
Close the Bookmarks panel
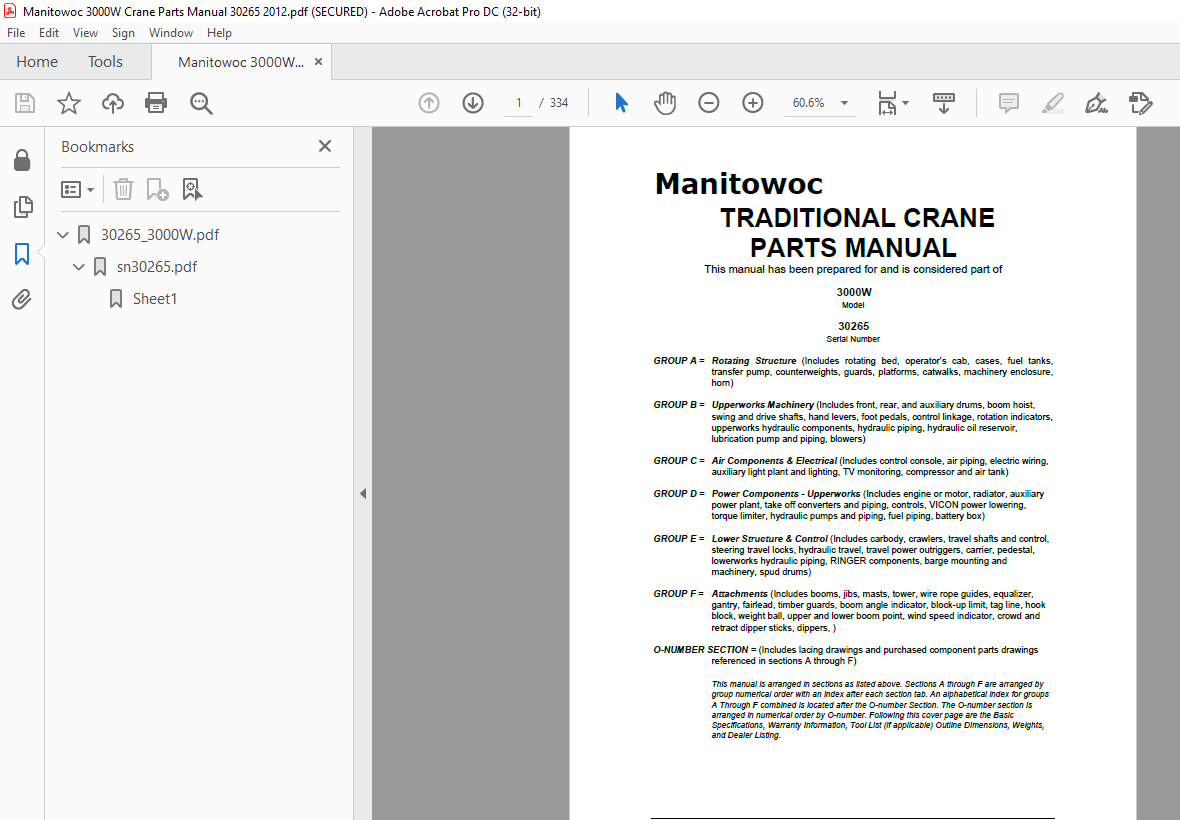tap(324, 146)
